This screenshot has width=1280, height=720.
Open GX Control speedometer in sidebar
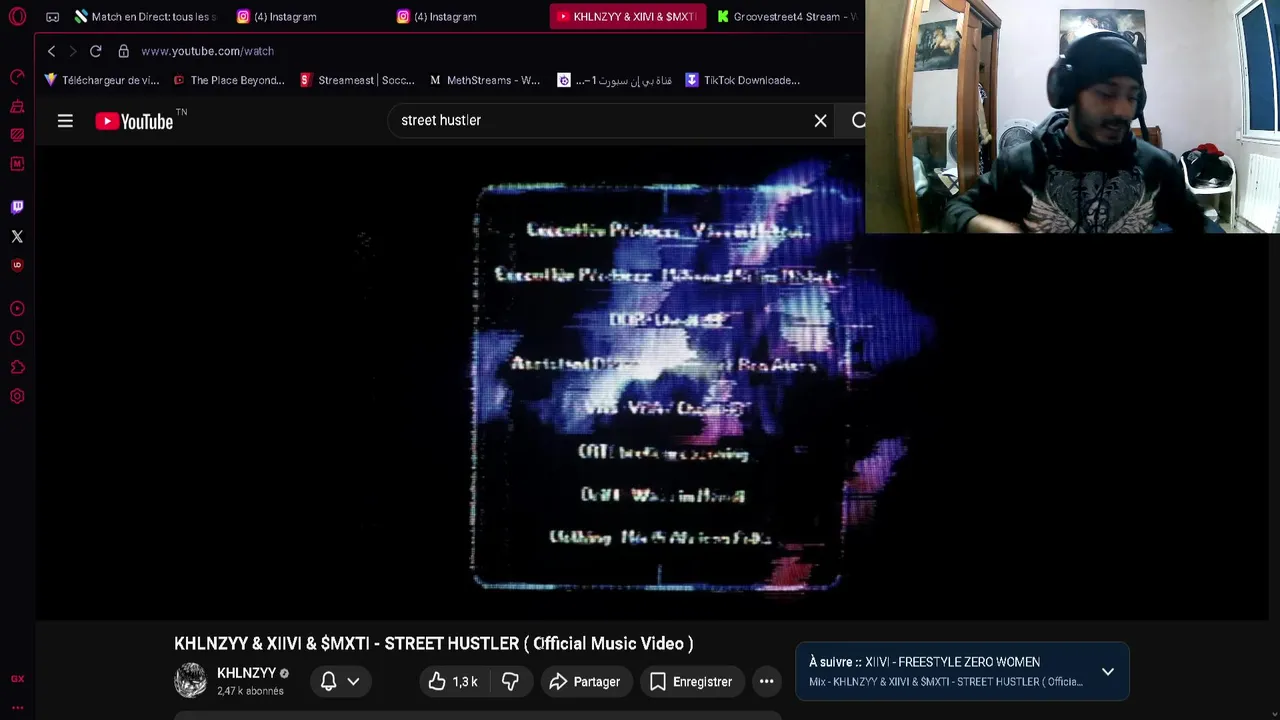point(17,77)
